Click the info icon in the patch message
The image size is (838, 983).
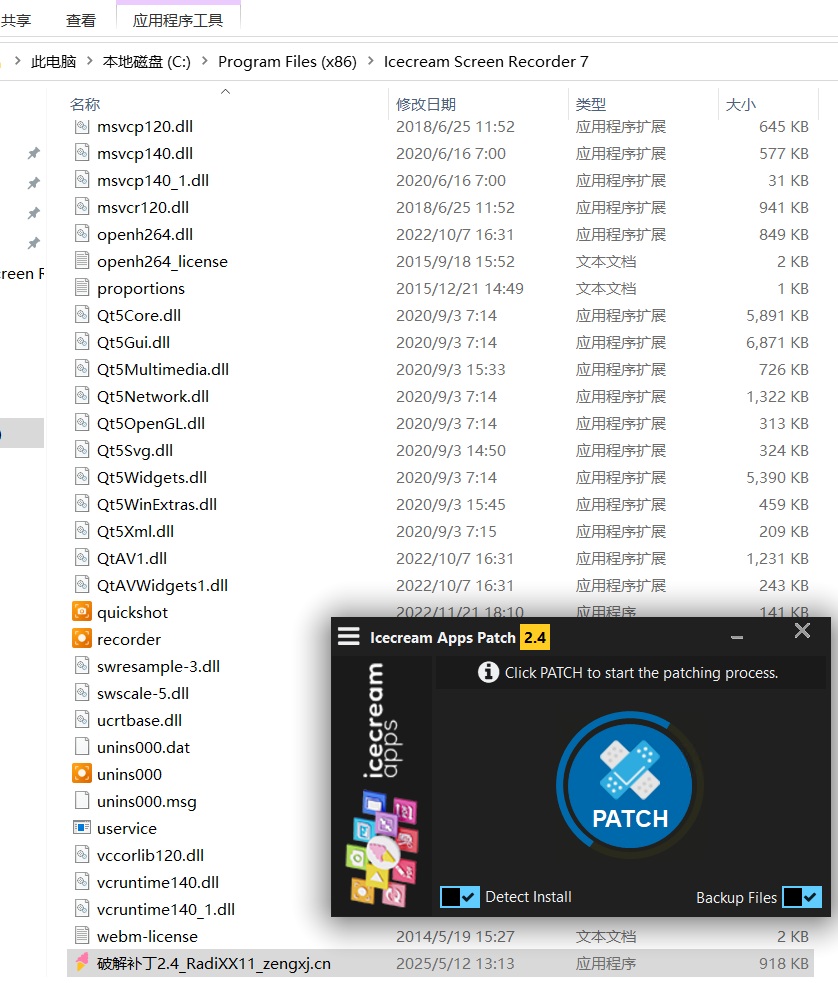(488, 672)
